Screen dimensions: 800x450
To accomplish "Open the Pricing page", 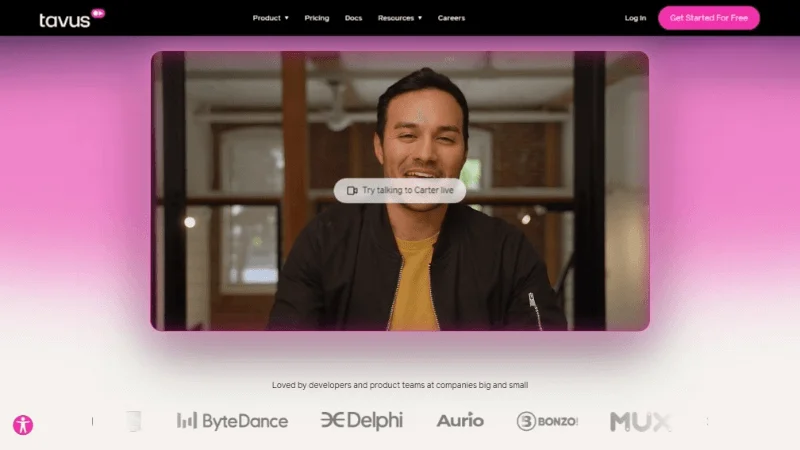I will (x=316, y=18).
